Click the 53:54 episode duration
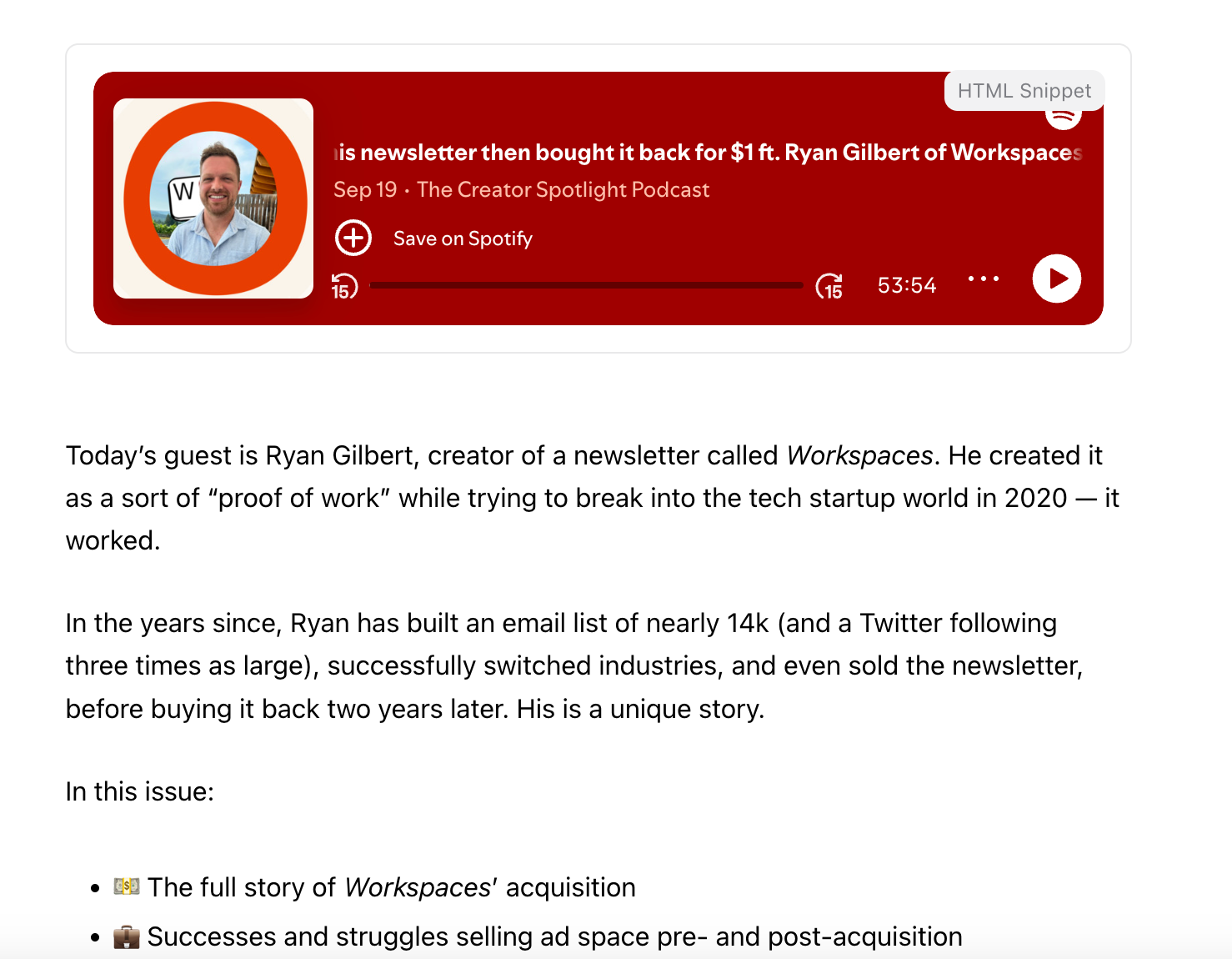Screen dimensions: 1232x959 (907, 285)
